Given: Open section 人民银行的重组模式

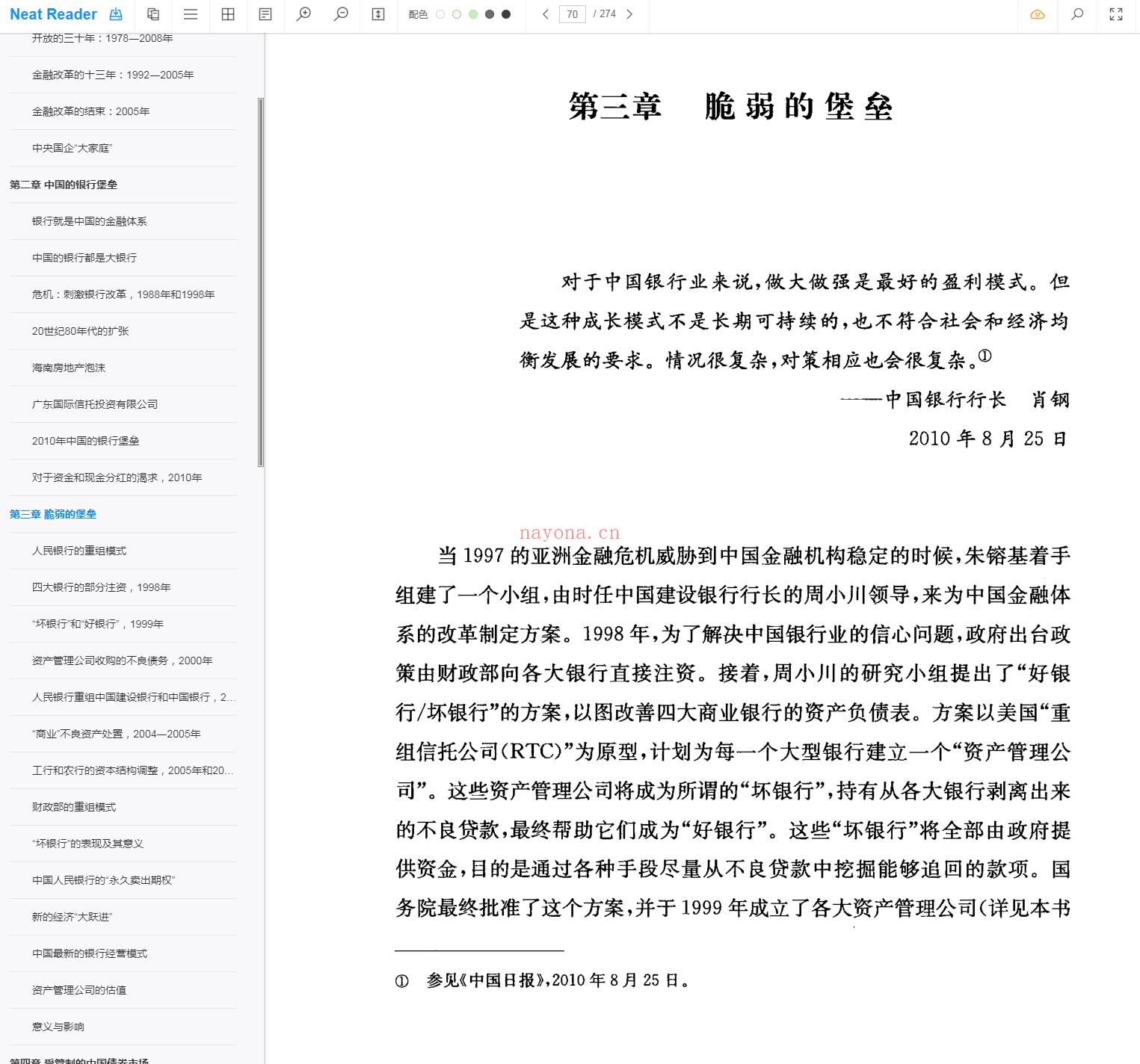Looking at the screenshot, I should click(x=79, y=551).
